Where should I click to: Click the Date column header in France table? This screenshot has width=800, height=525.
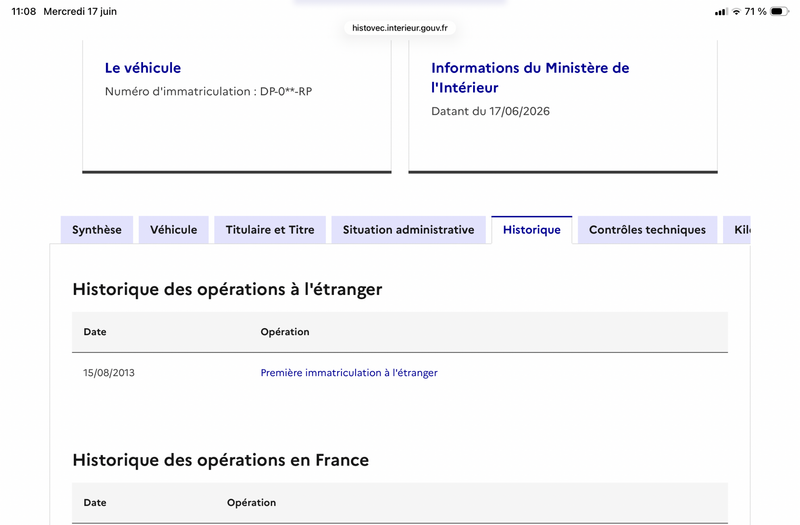[x=95, y=503]
